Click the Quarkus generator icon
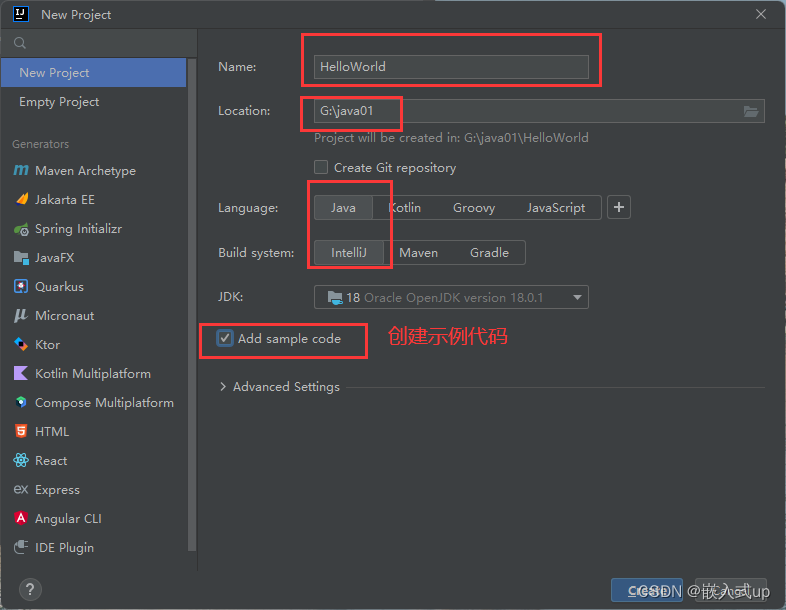This screenshot has width=786, height=610. 21,287
